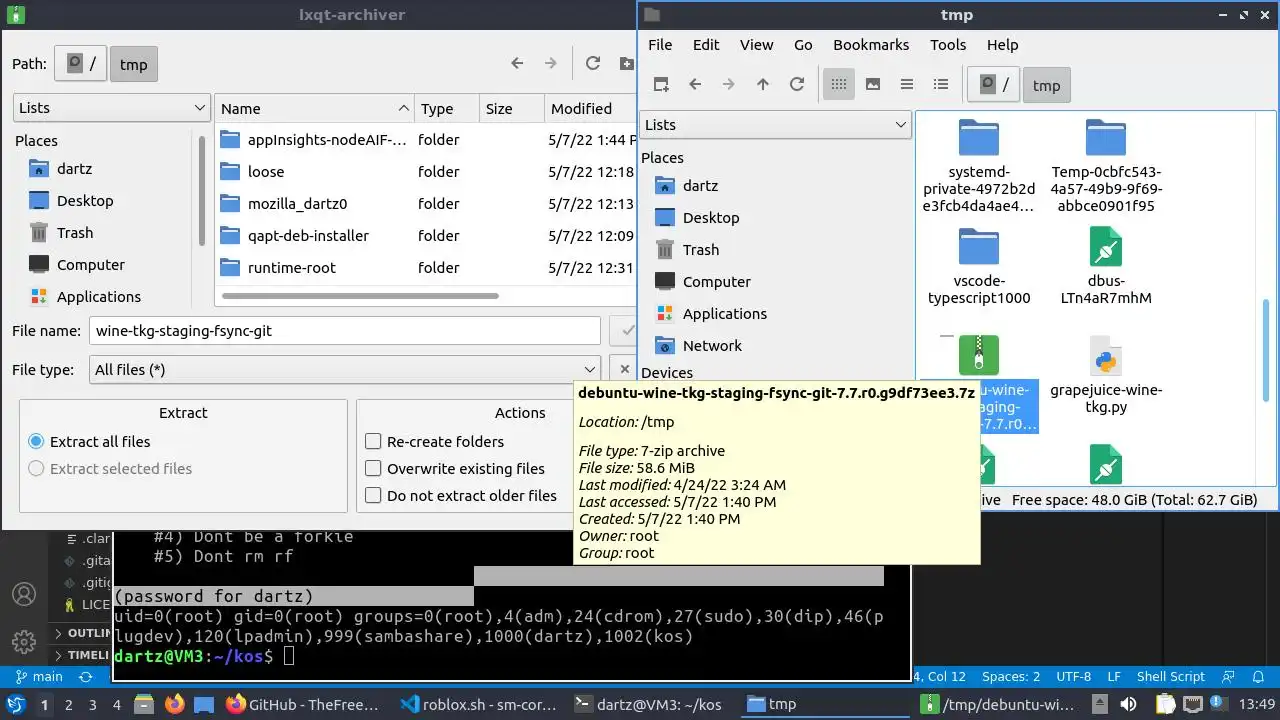Image resolution: width=1280 pixels, height=720 pixels.
Task: Click Places list scrollbar in archiver dialog
Action: pyautogui.click(x=202, y=190)
